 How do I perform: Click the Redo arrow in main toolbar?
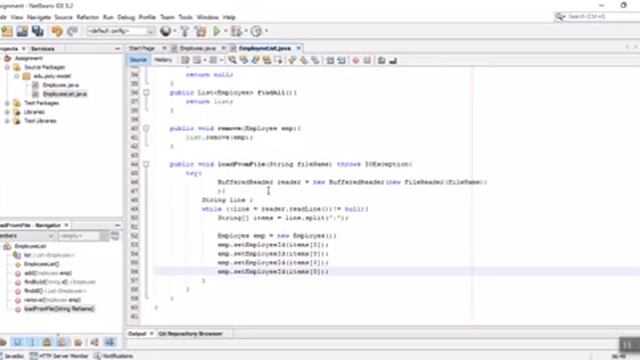coord(72,31)
